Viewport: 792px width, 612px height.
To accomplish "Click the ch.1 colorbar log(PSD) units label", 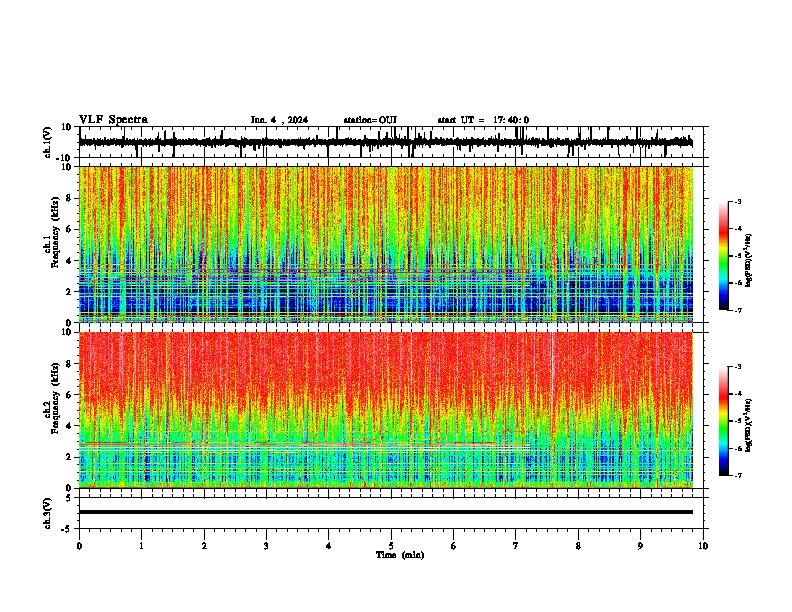I will (x=749, y=261).
